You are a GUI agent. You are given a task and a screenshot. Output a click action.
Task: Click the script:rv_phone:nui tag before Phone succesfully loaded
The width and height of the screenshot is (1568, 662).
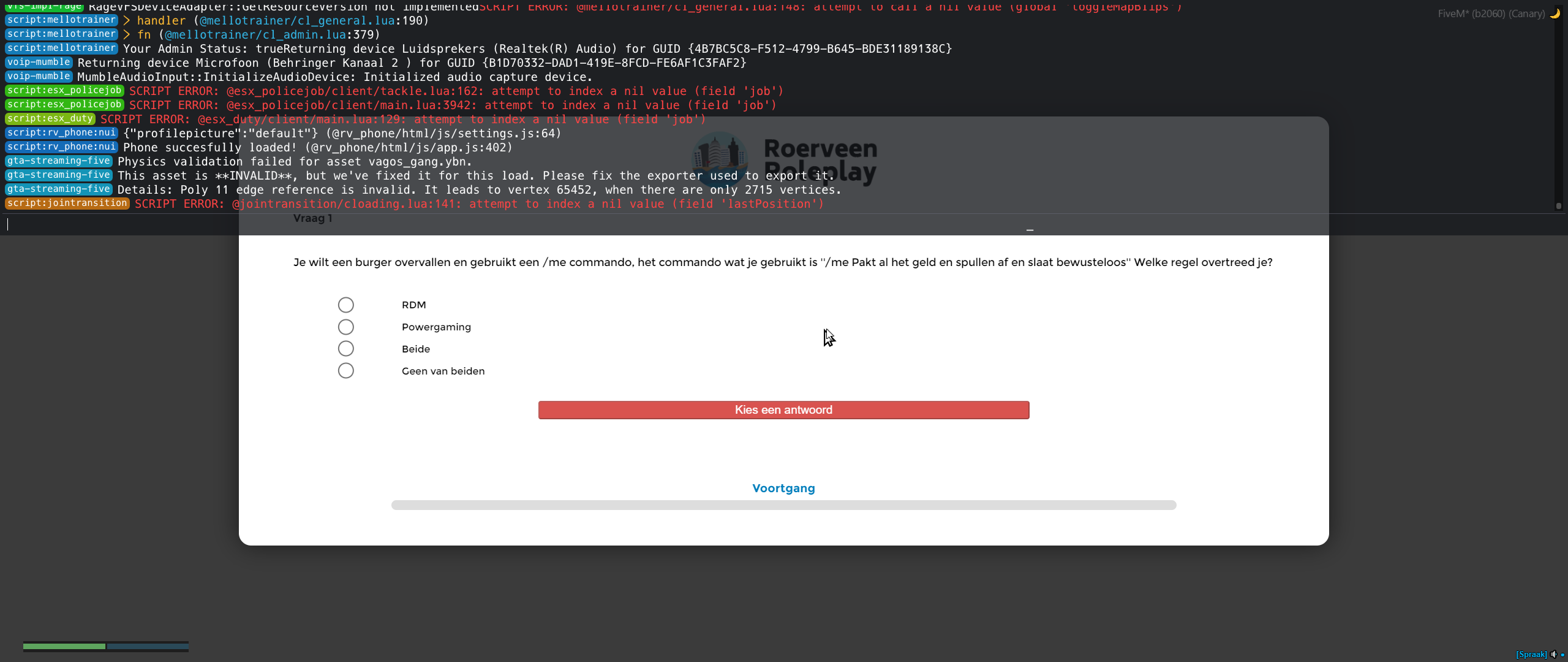[61, 147]
